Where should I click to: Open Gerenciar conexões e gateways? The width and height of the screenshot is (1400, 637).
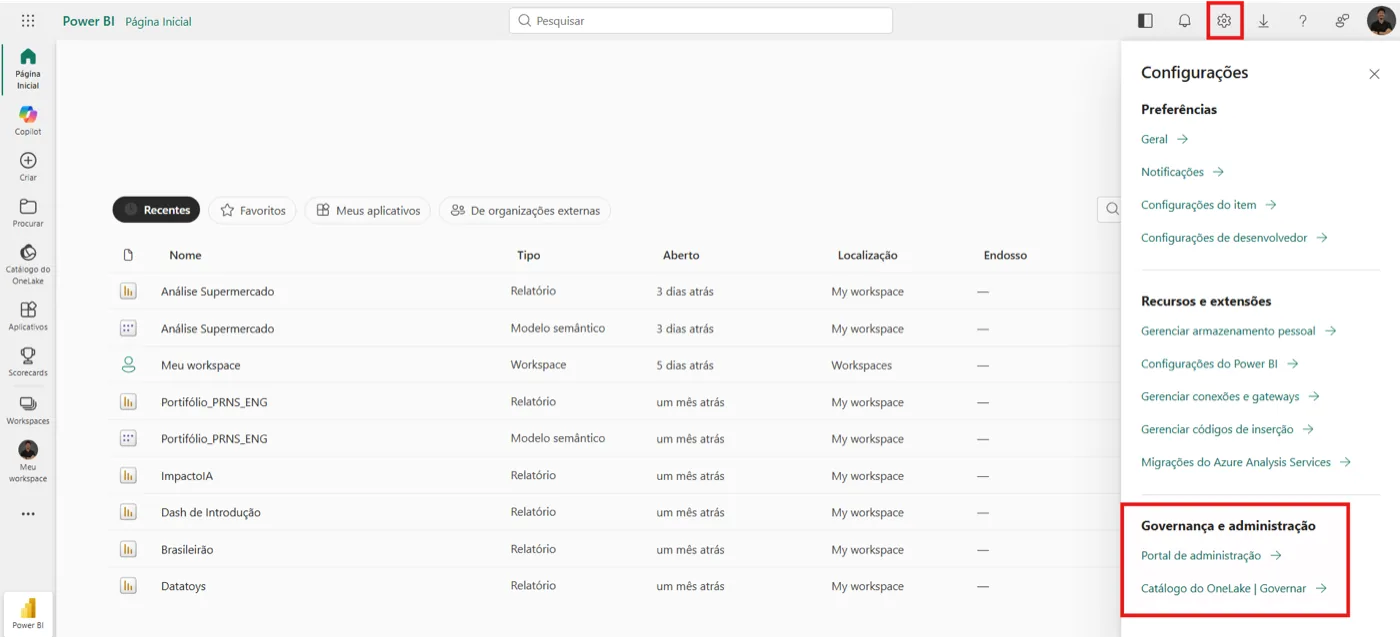click(1230, 397)
